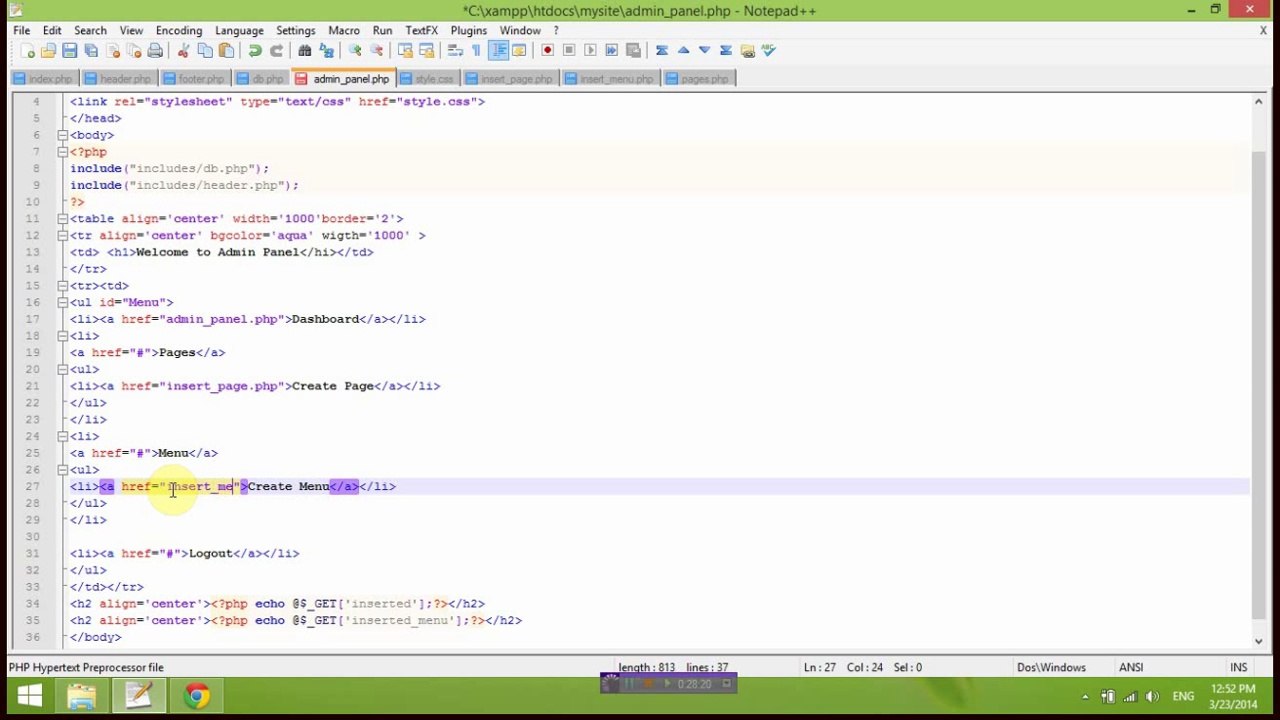Click the Zoom In toolbar icon
Screen dimensions: 1280x720
[x=356, y=50]
